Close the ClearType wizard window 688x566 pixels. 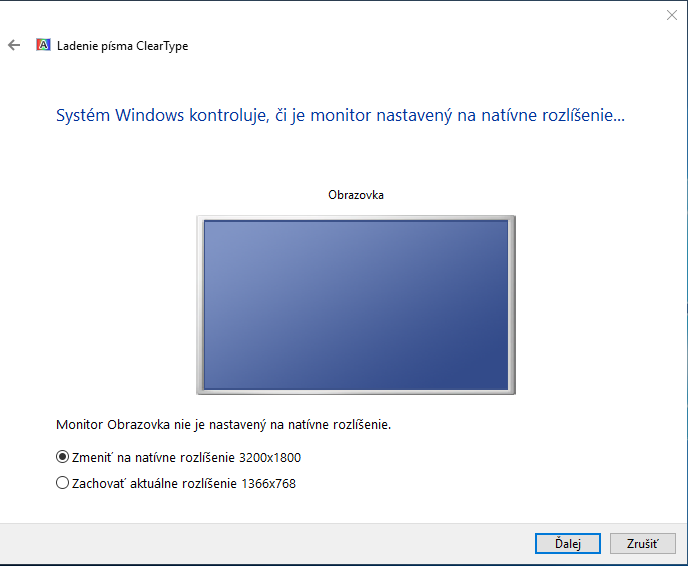[x=671, y=15]
